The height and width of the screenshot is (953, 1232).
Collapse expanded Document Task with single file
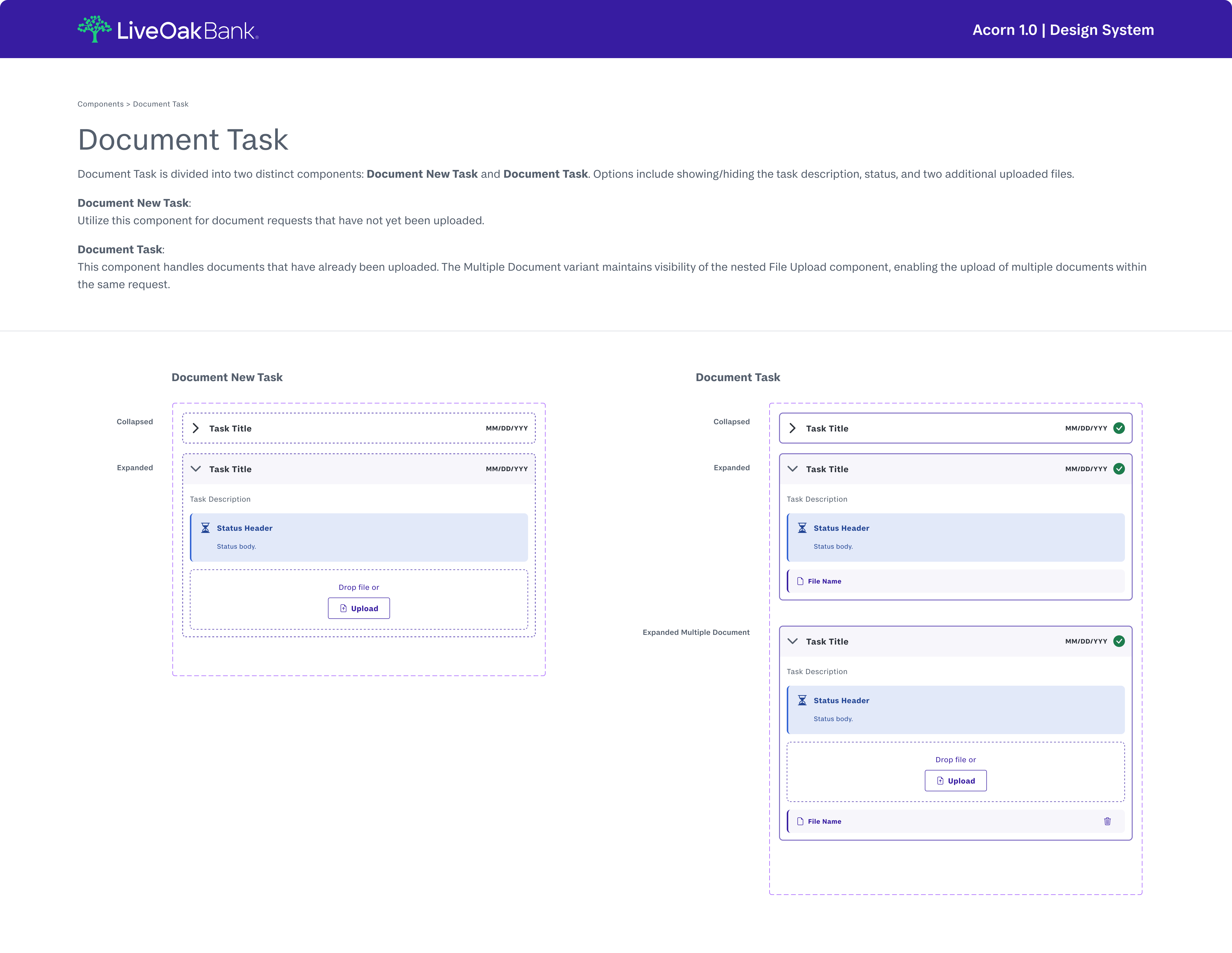[793, 469]
